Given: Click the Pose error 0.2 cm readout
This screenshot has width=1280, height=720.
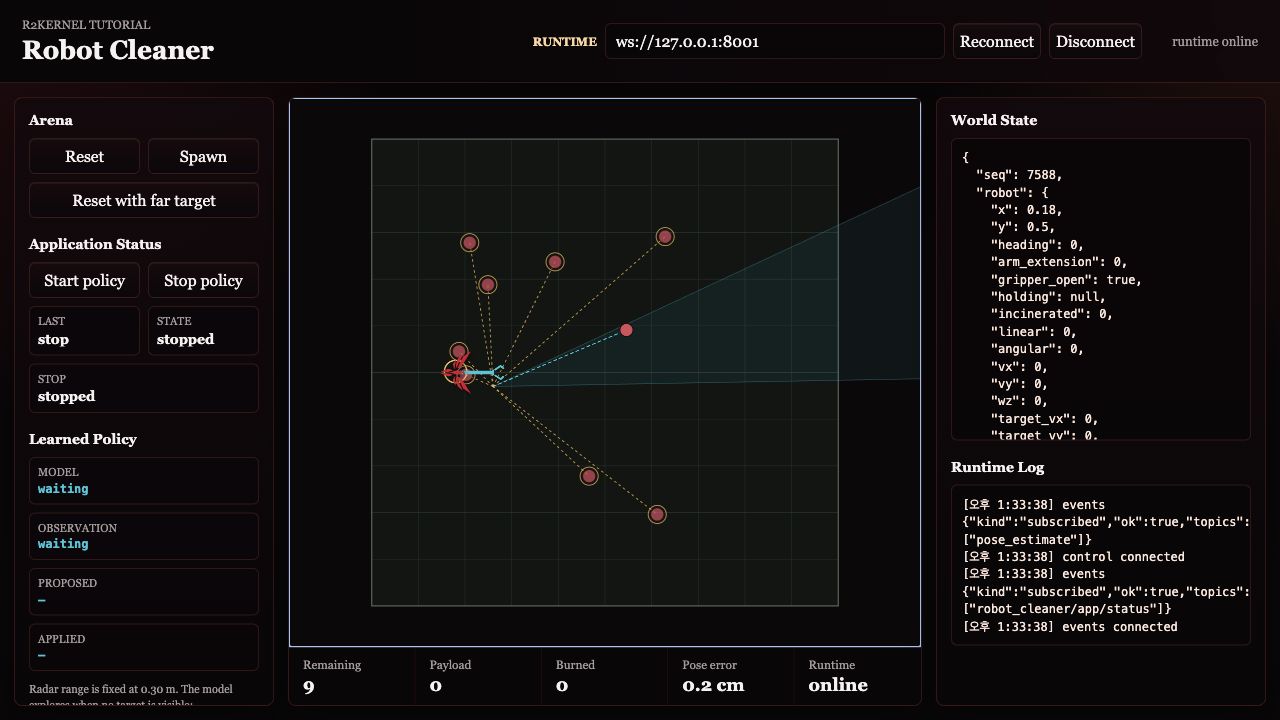Looking at the screenshot, I should [x=731, y=676].
